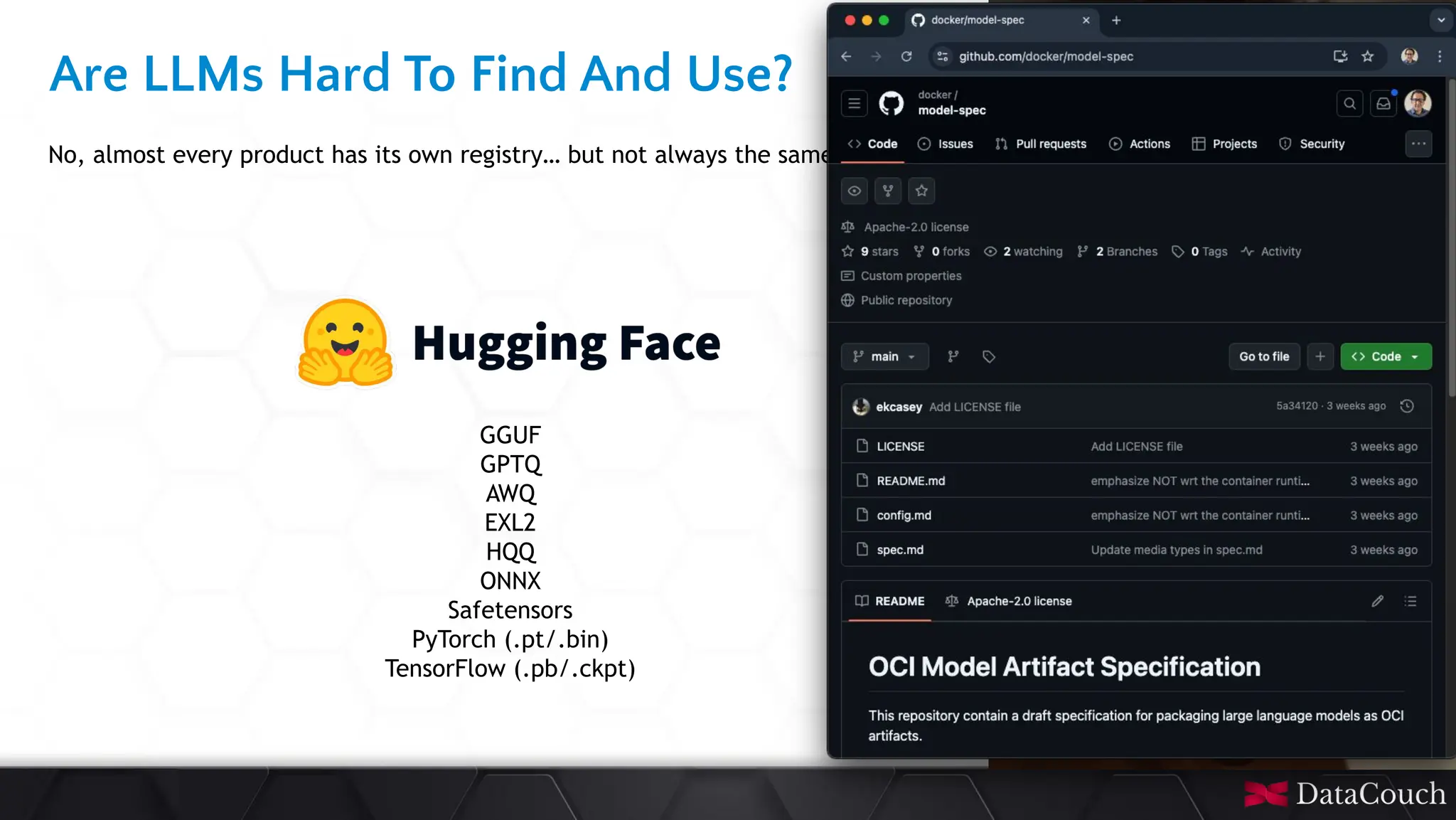The height and width of the screenshot is (820, 1456).
Task: Open the Update media types commit link
Action: tap(1177, 550)
